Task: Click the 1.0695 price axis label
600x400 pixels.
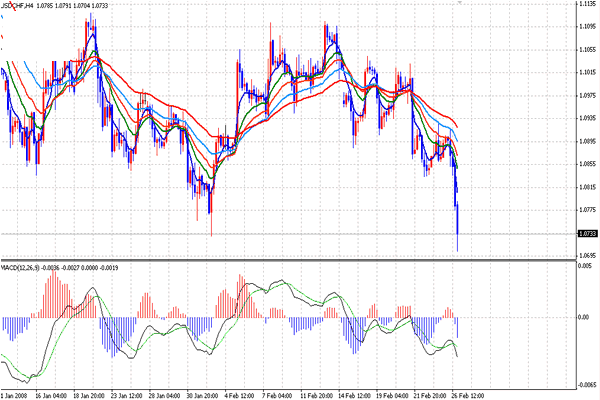Action: point(588,255)
